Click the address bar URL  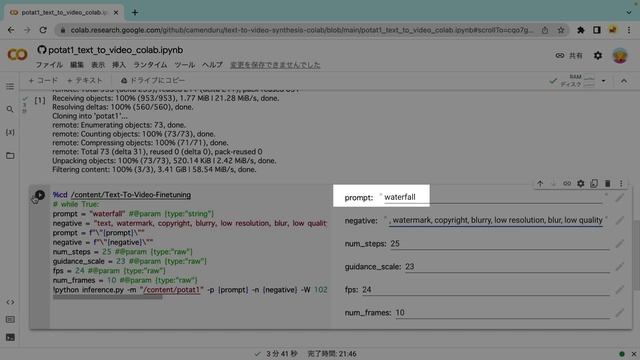tap(302, 30)
